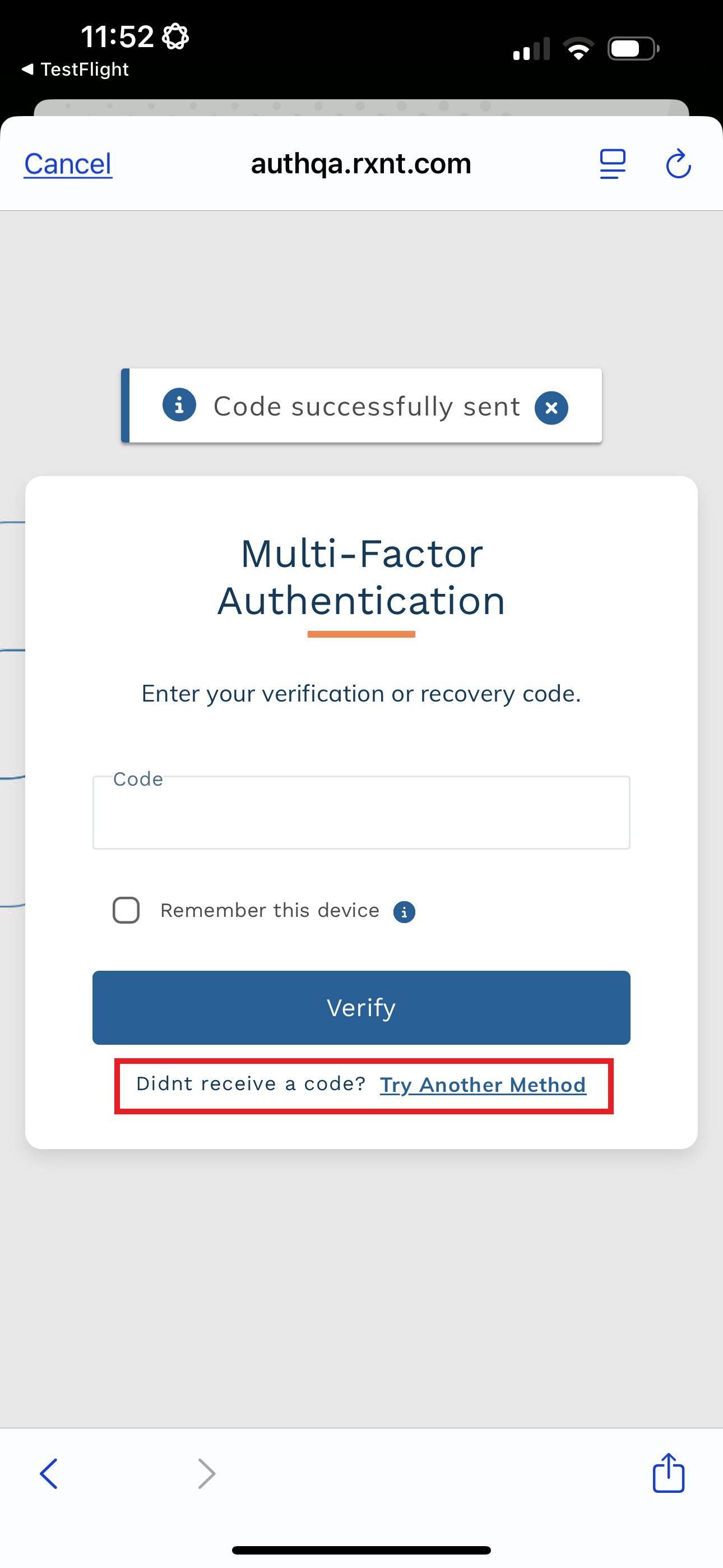Reload the page with the refresh icon
The width and height of the screenshot is (723, 1568).
678,164
